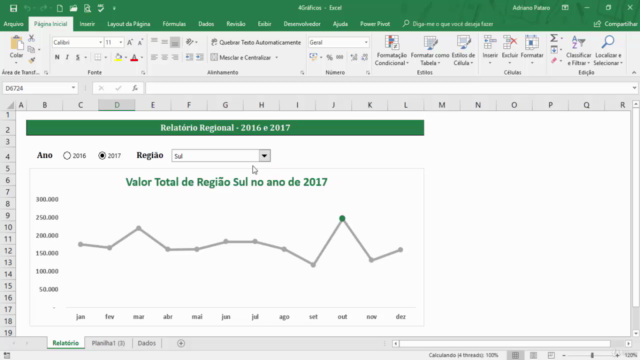
Task: Click the Print Preview icon in quick access
Action: 87,8
